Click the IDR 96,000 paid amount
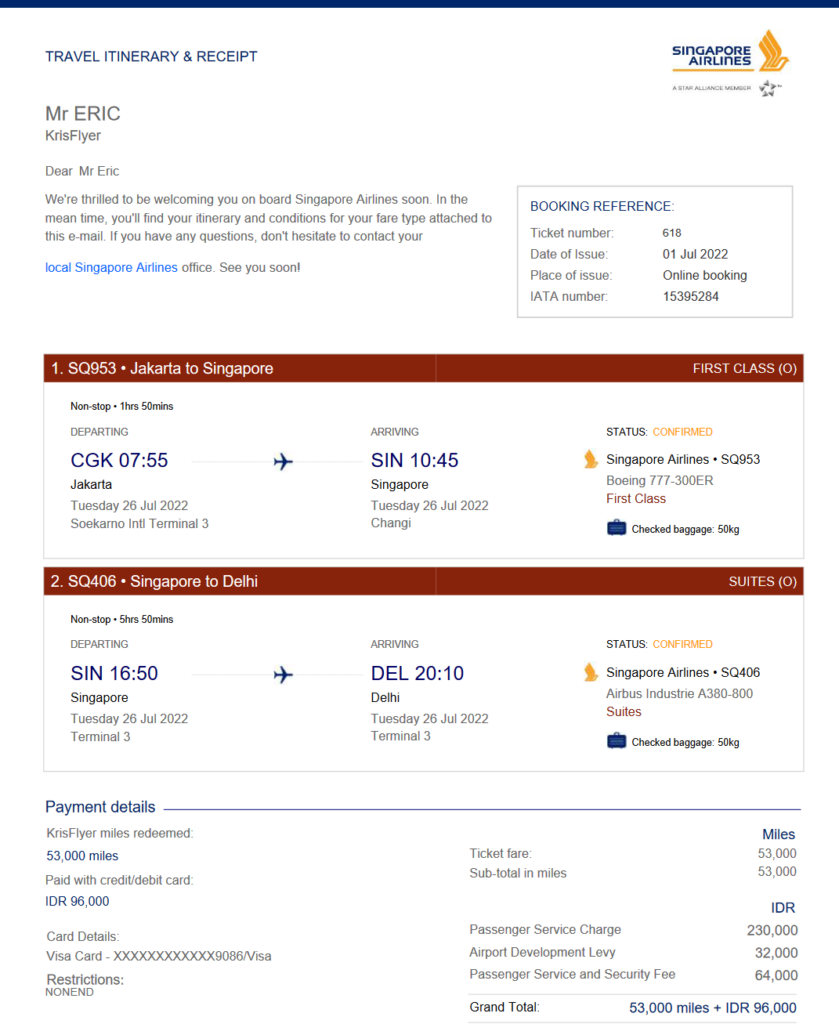This screenshot has width=839, height=1024. pos(77,901)
